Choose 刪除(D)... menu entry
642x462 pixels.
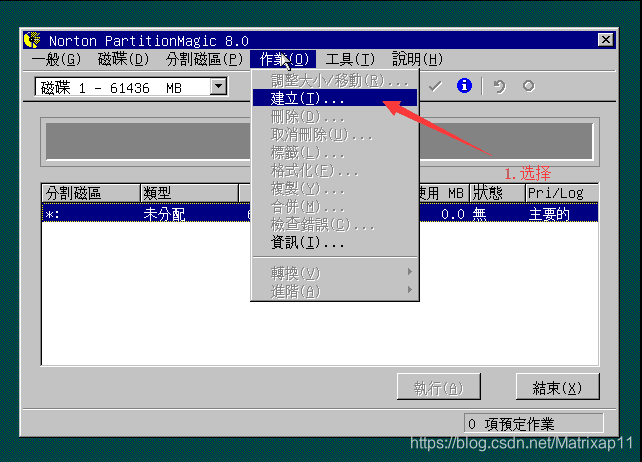coord(335,117)
